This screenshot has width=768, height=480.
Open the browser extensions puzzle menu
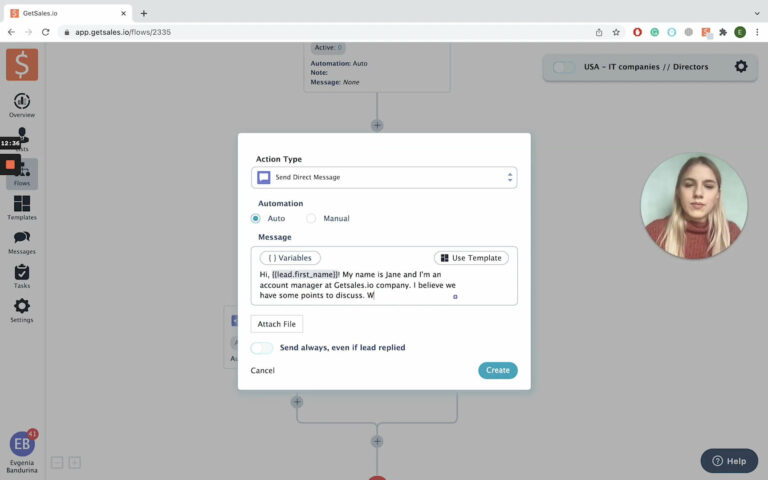[x=723, y=32]
